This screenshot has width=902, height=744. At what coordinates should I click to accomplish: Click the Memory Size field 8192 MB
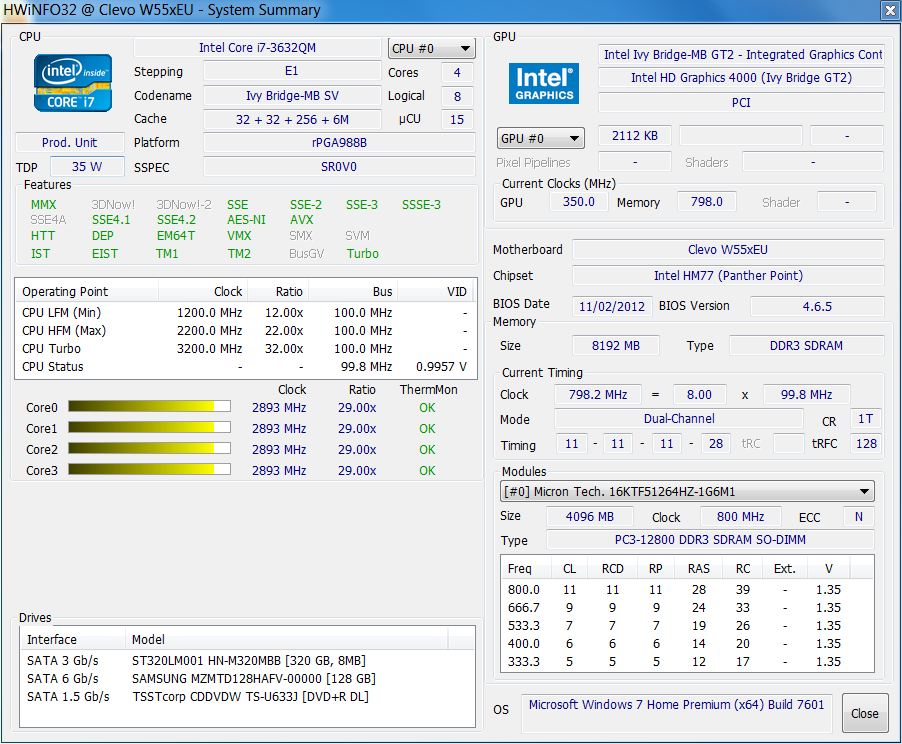coord(616,345)
